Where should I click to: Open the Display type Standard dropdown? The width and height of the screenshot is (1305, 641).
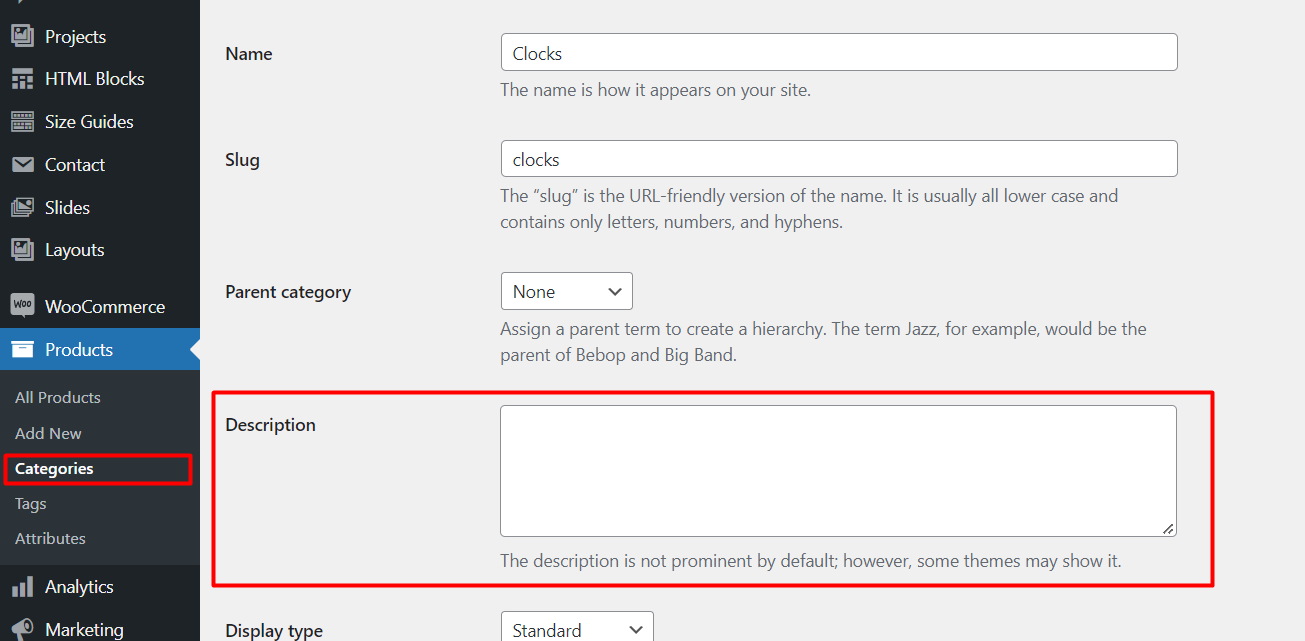[577, 629]
